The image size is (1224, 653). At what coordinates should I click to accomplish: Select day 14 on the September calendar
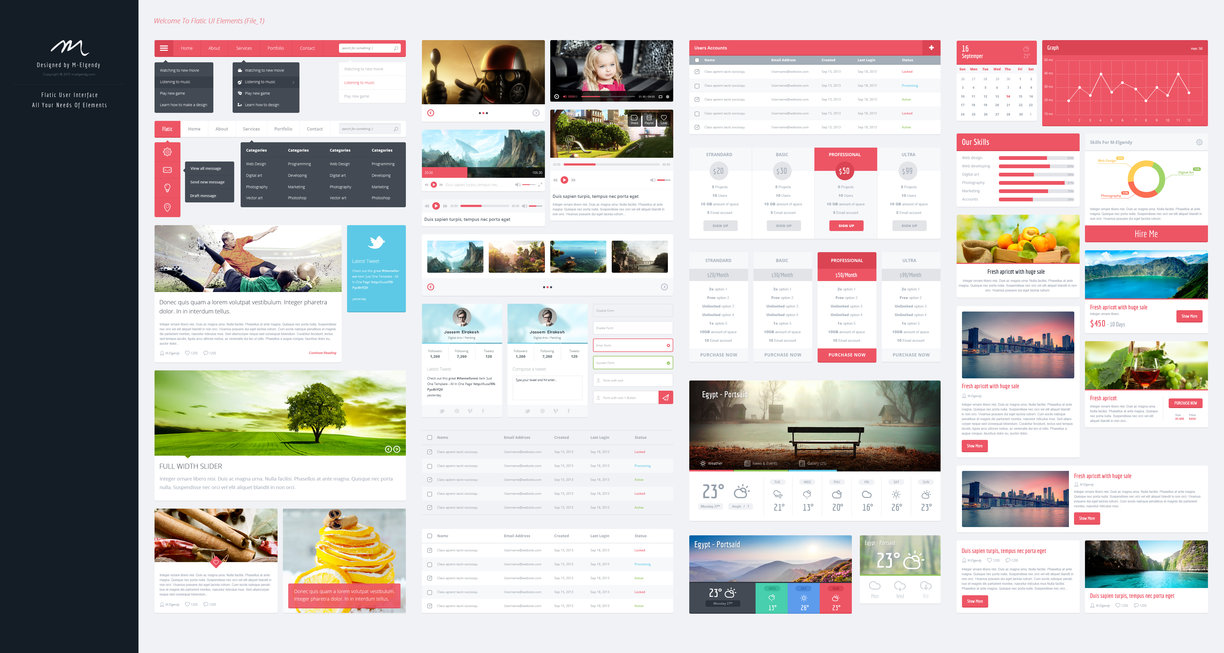(1009, 96)
